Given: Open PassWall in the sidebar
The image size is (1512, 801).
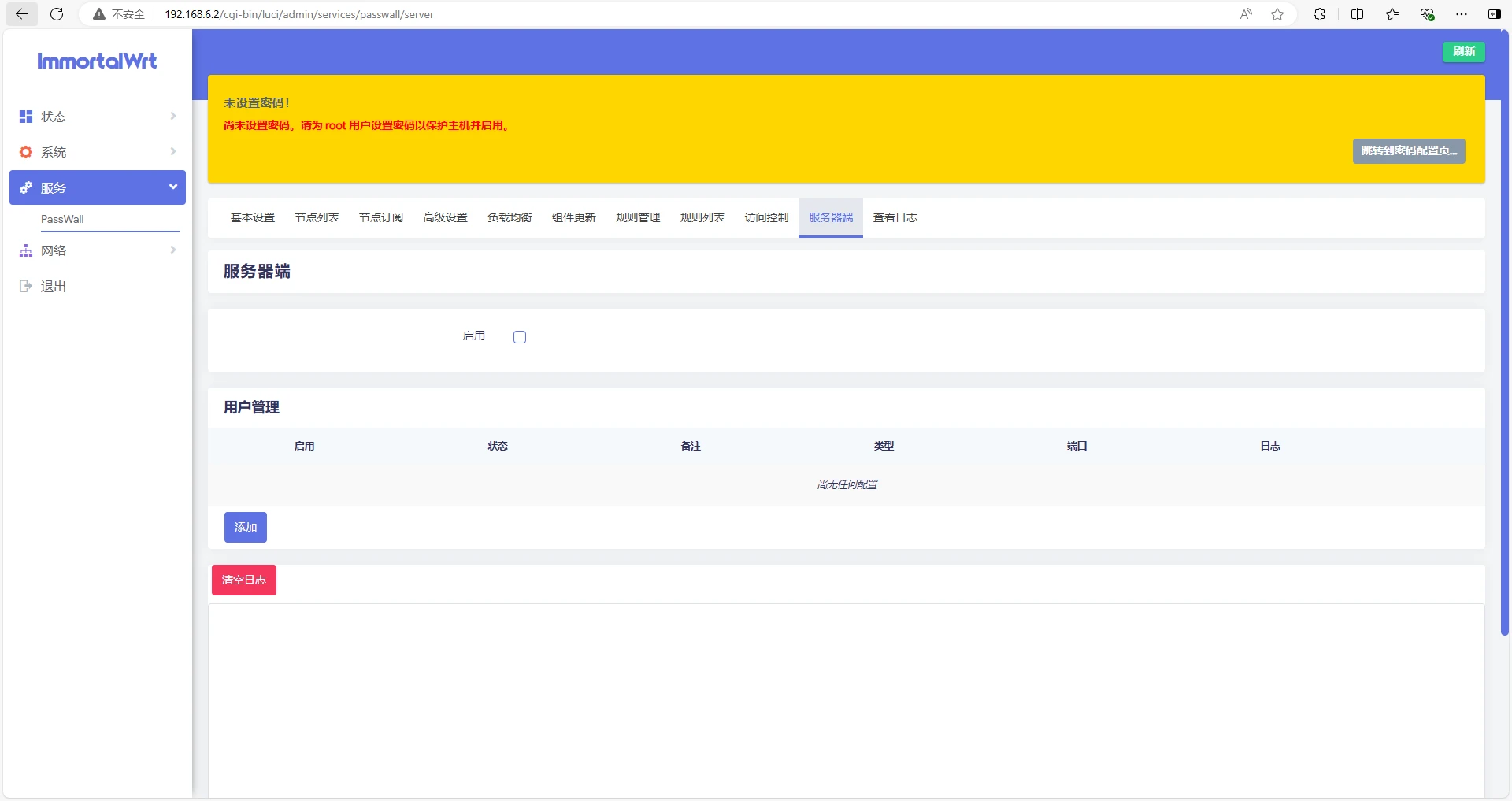Looking at the screenshot, I should click(x=62, y=219).
